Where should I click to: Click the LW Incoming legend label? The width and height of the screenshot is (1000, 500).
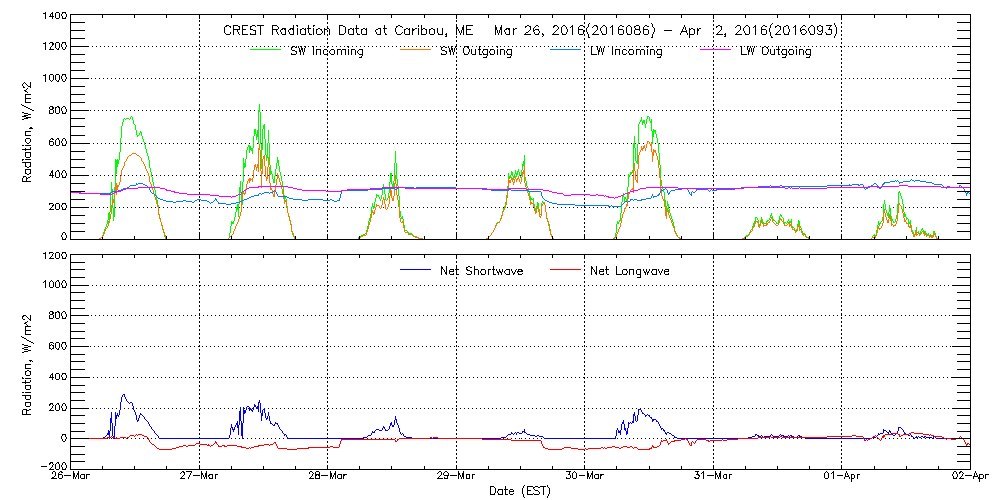[x=625, y=51]
